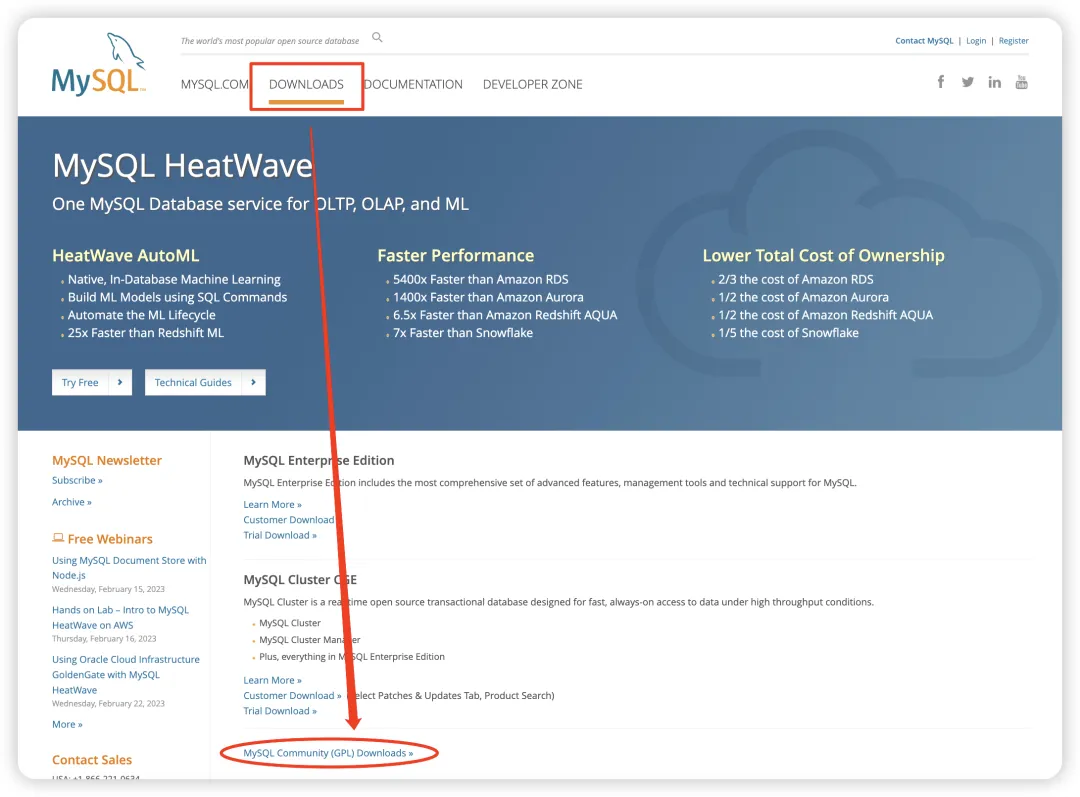
Task: Click More webinars link
Action: pyautogui.click(x=67, y=724)
